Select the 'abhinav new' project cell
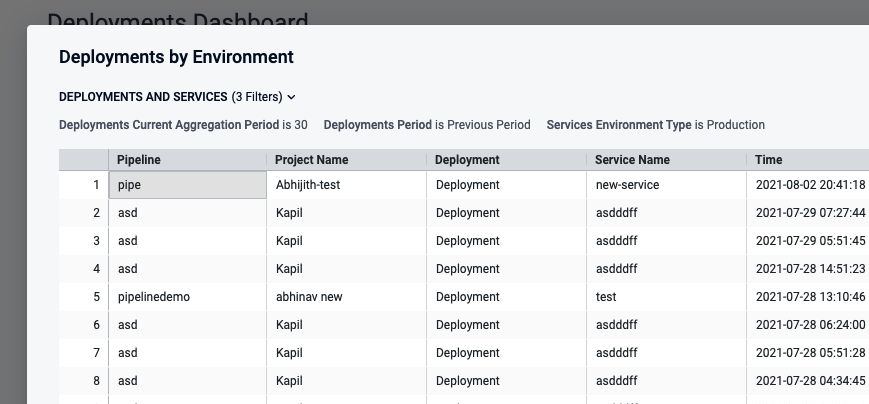 [x=309, y=297]
